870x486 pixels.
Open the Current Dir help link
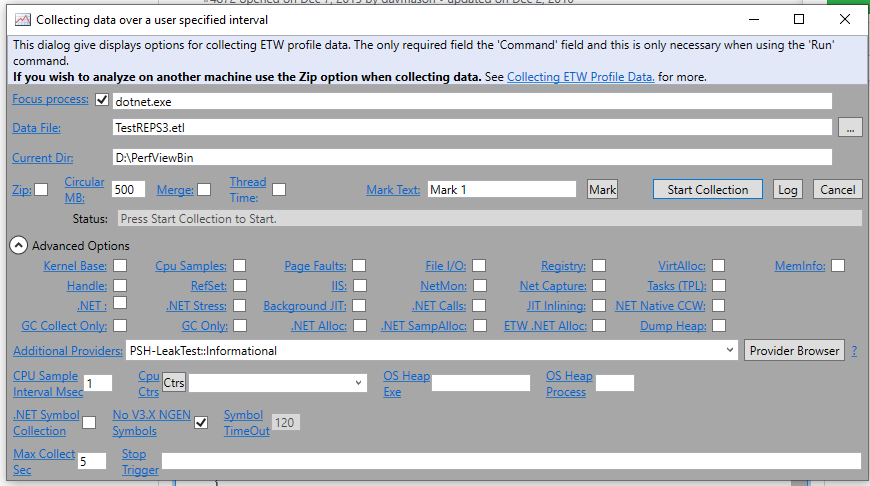click(x=43, y=158)
